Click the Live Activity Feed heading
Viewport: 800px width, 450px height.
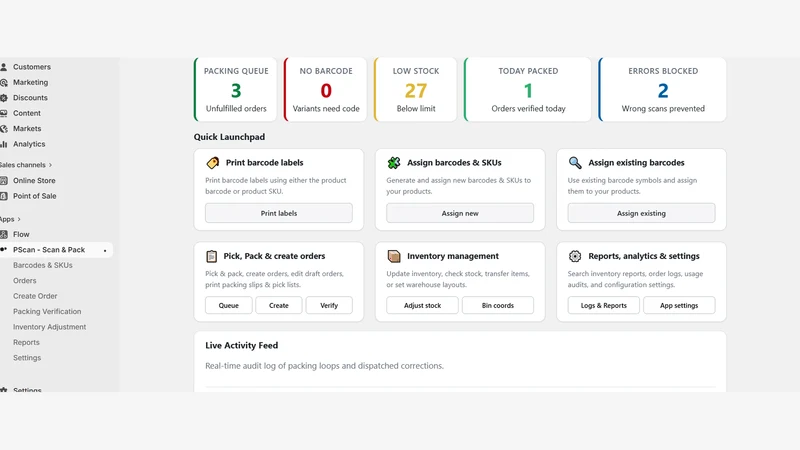click(241, 345)
